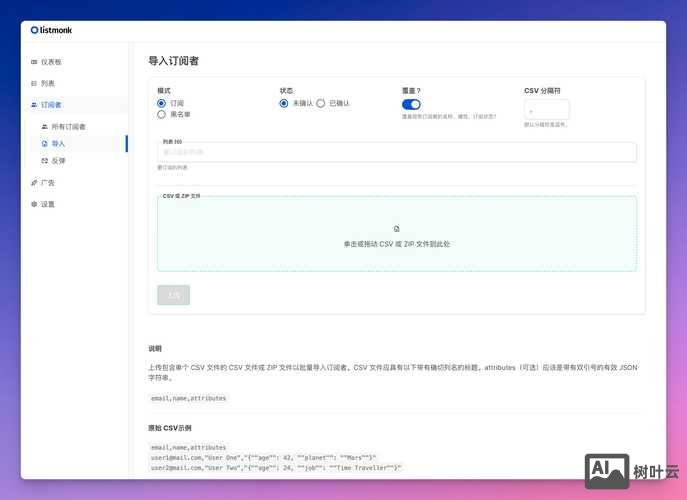This screenshot has height=500, width=687.
Task: Click the bounces envelope icon
Action: click(45, 161)
